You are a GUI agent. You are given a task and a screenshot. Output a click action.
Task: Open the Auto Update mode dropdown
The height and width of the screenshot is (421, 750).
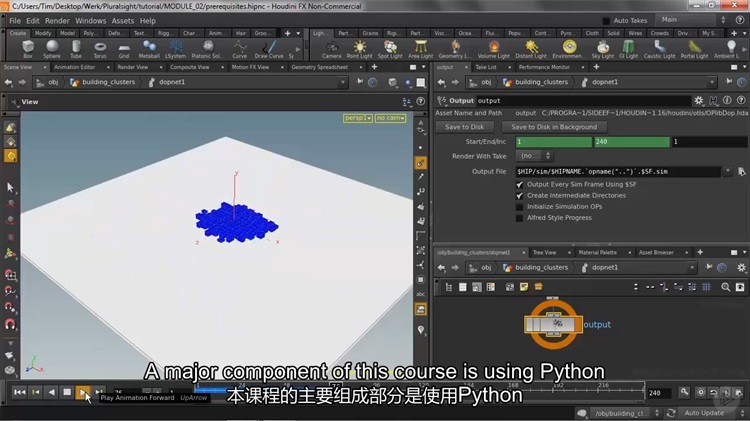(x=711, y=413)
